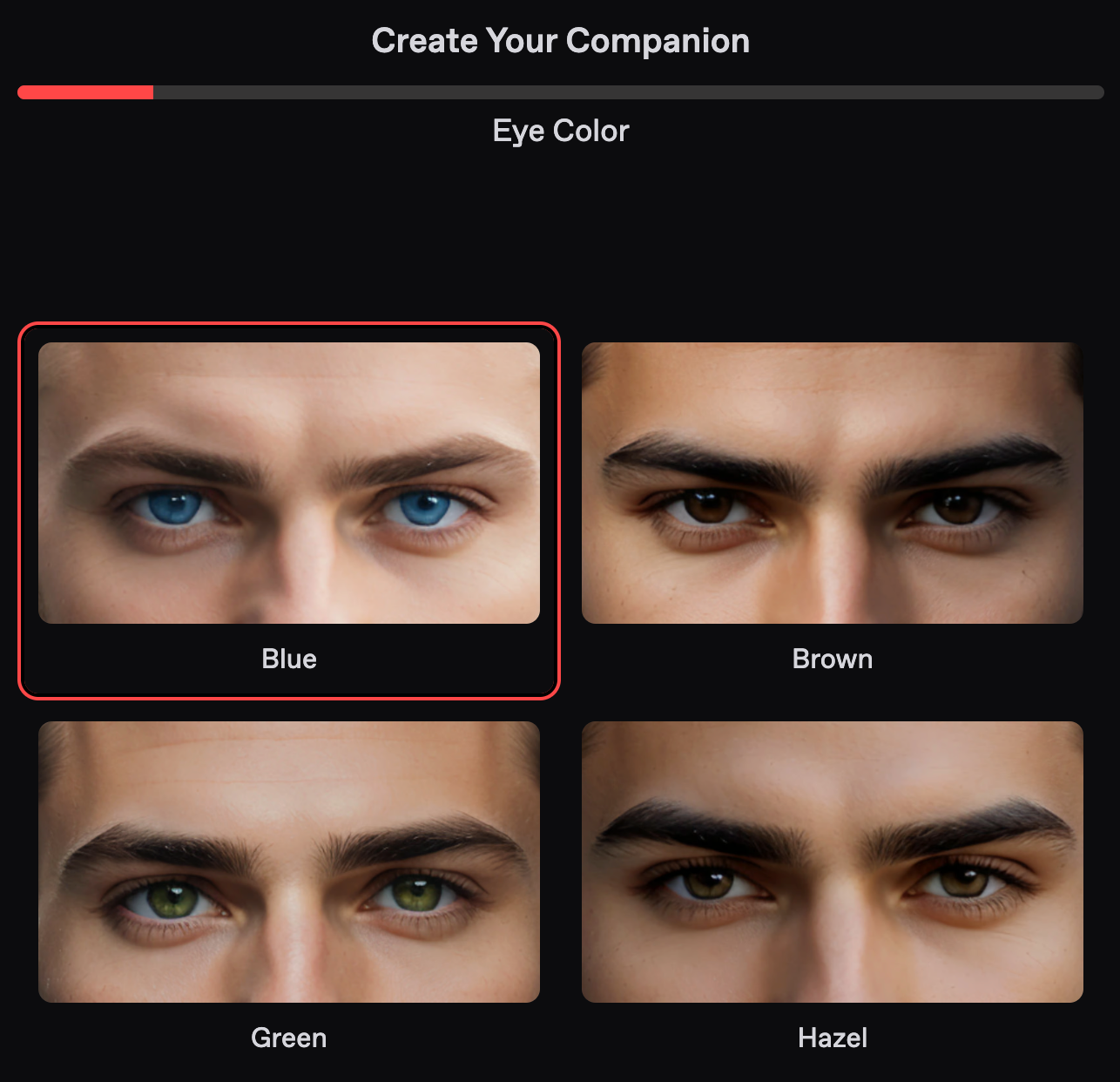
Task: Click the left brown iris in Brown photo
Action: (x=707, y=506)
